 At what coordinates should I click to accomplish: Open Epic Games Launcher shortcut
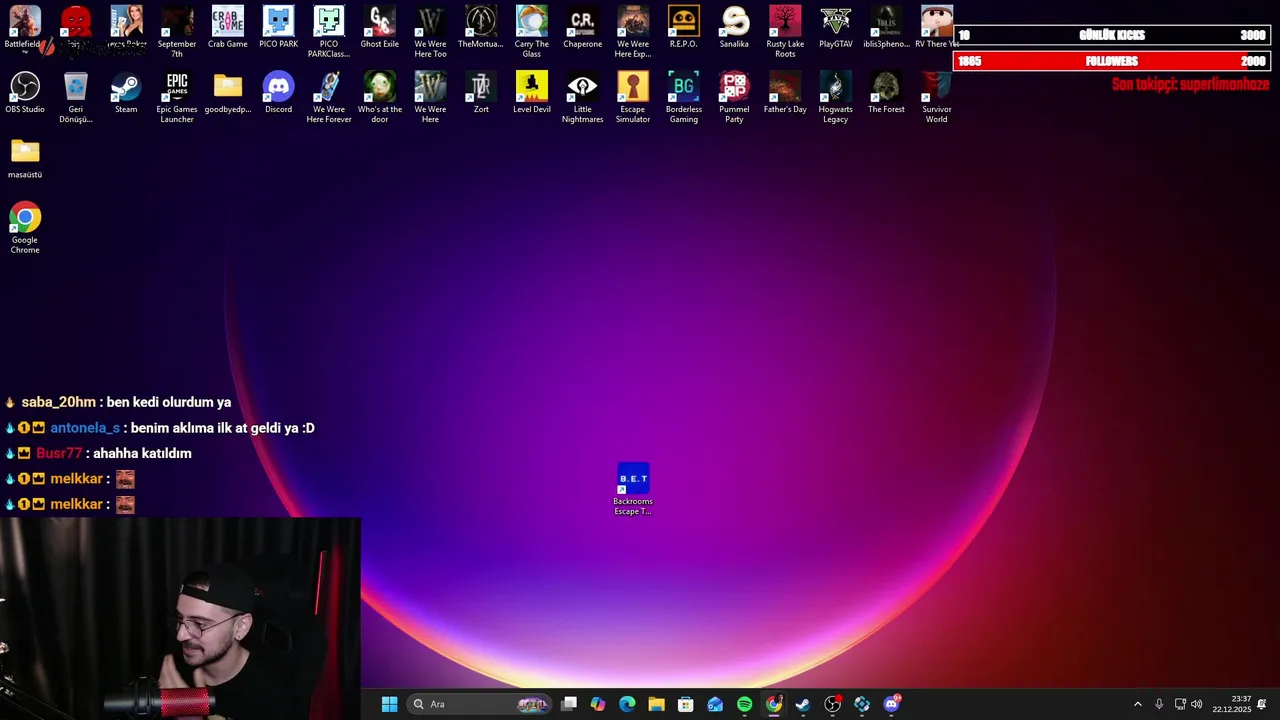click(x=177, y=97)
